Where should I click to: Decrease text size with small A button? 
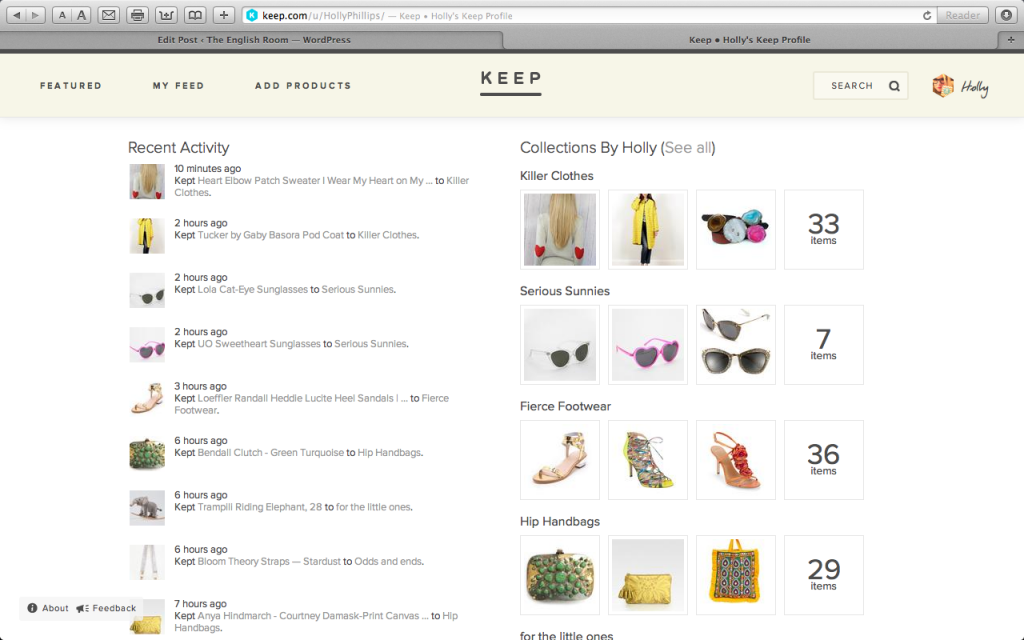(62, 15)
